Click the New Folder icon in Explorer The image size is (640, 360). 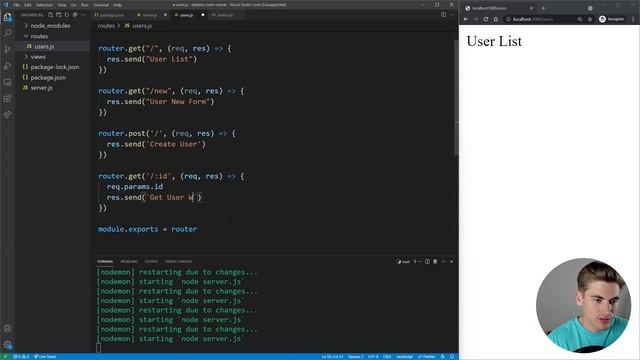59,15
